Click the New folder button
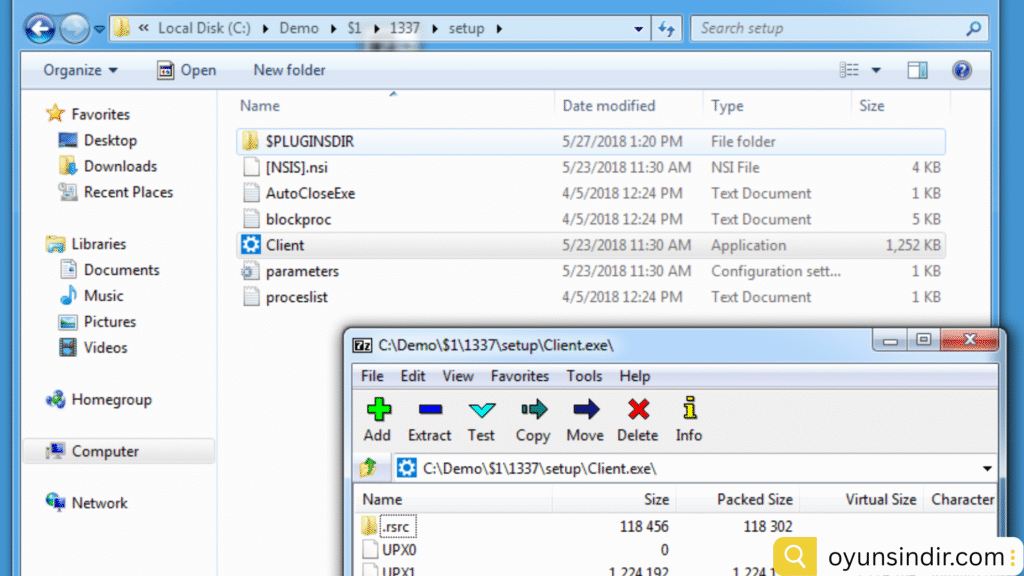Viewport: 1024px width, 576px height. coord(289,70)
